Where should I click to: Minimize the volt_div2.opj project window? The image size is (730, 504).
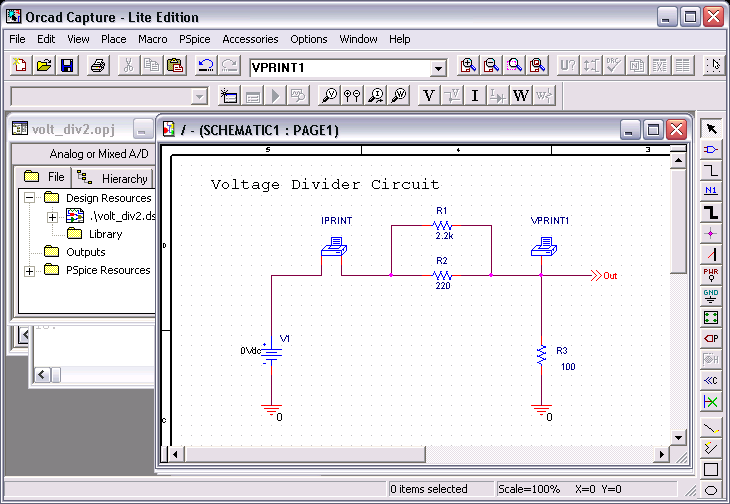(143, 129)
